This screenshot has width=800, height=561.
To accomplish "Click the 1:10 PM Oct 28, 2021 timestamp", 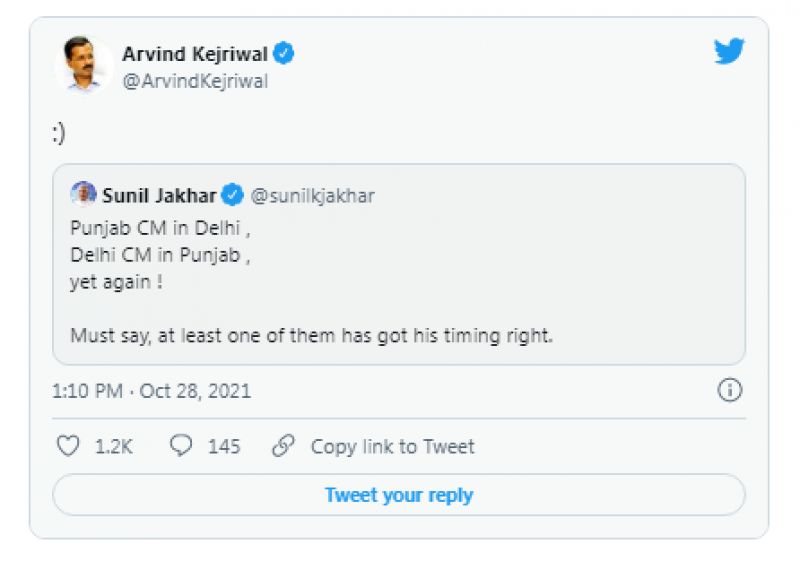I will 151,391.
